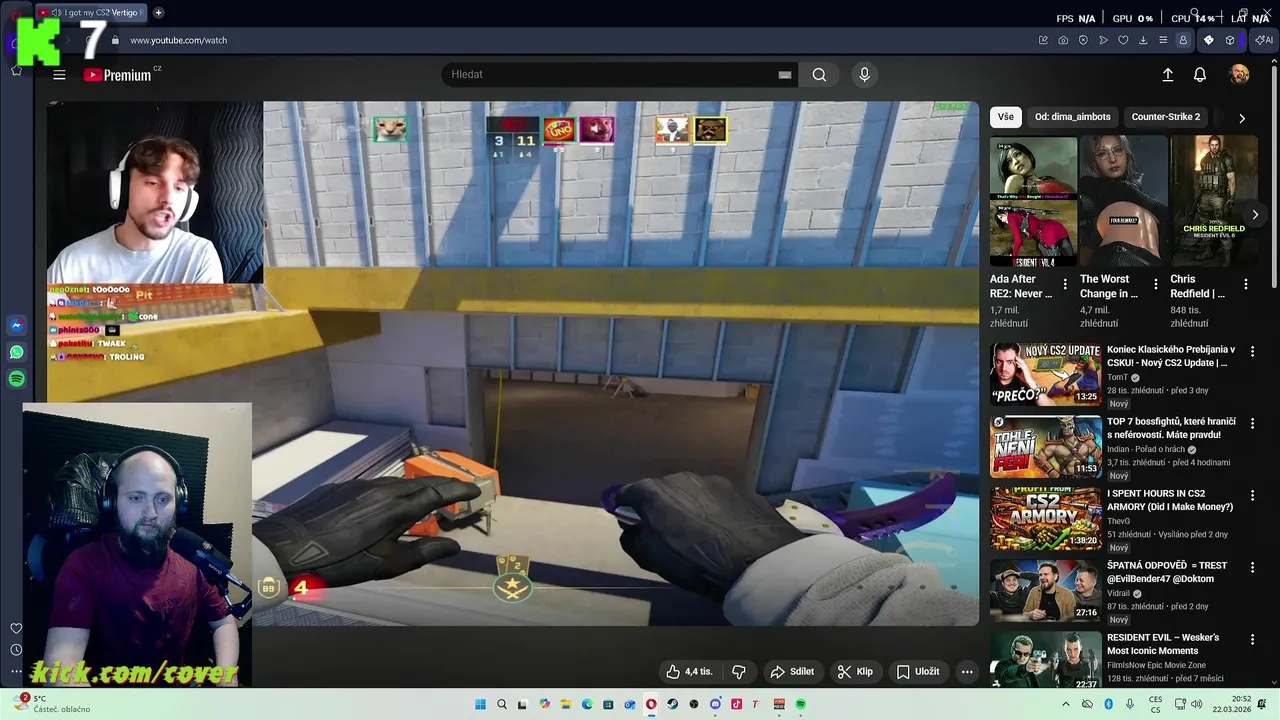The height and width of the screenshot is (720, 1280).
Task: Click the search magnifier button
Action: pos(819,75)
